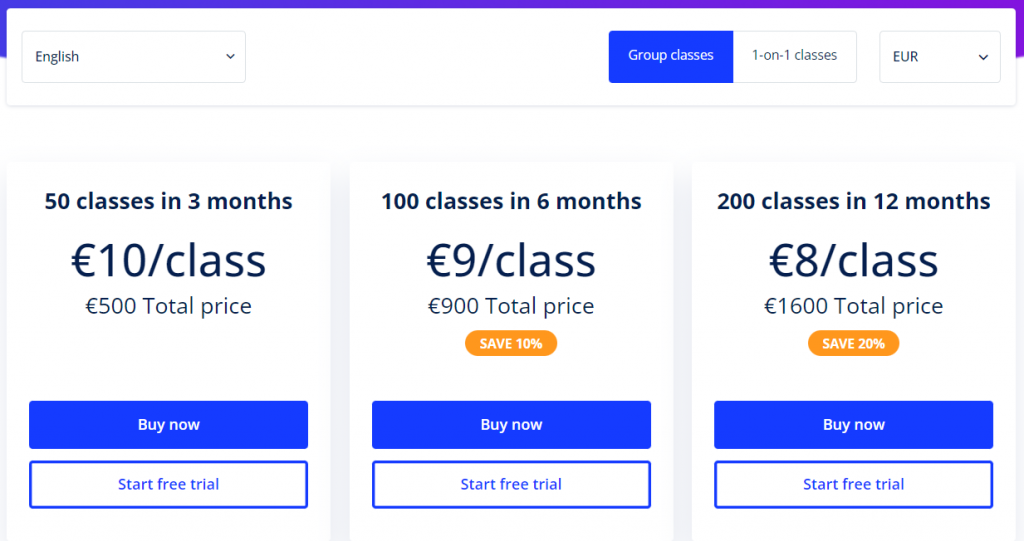Select the '100 classes in 6 months' heading
The width and height of the screenshot is (1024, 541).
511,201
